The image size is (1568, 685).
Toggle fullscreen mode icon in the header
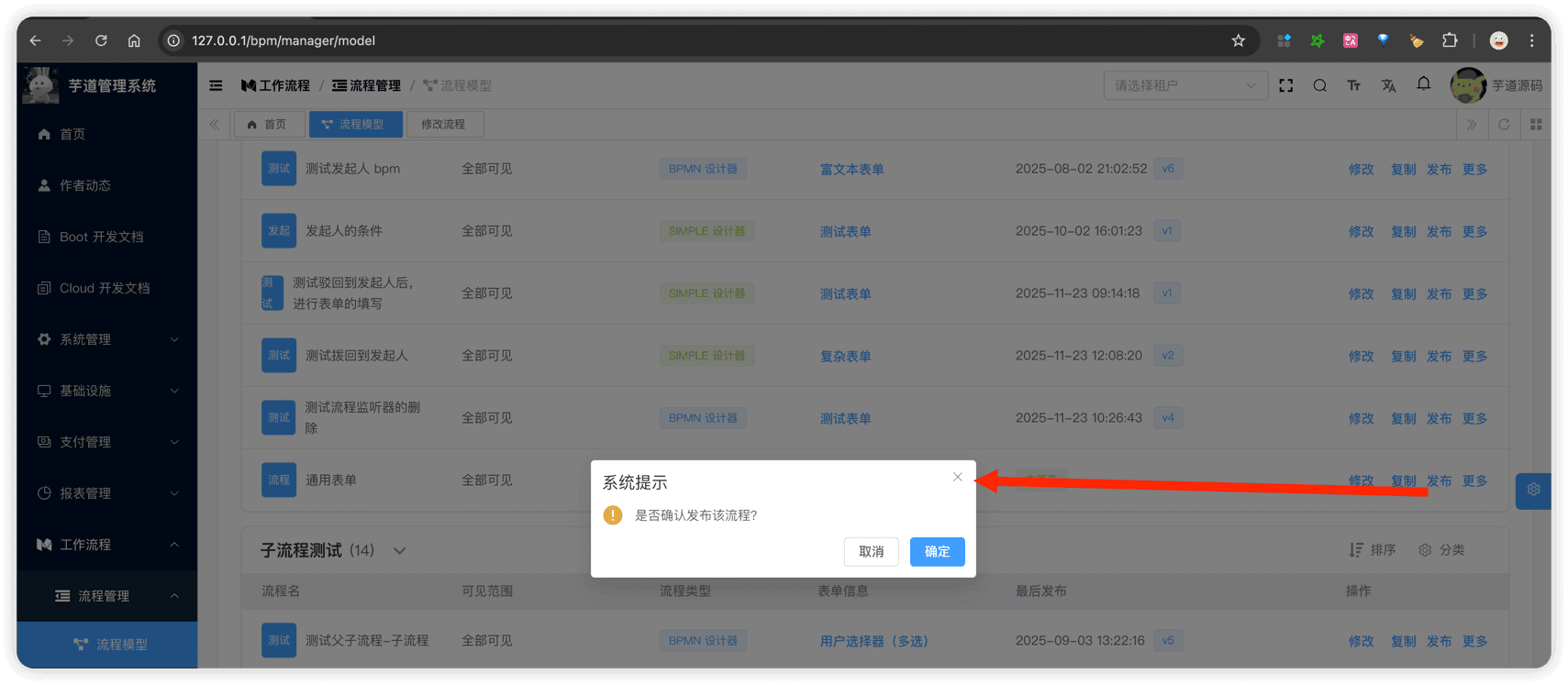point(1285,85)
